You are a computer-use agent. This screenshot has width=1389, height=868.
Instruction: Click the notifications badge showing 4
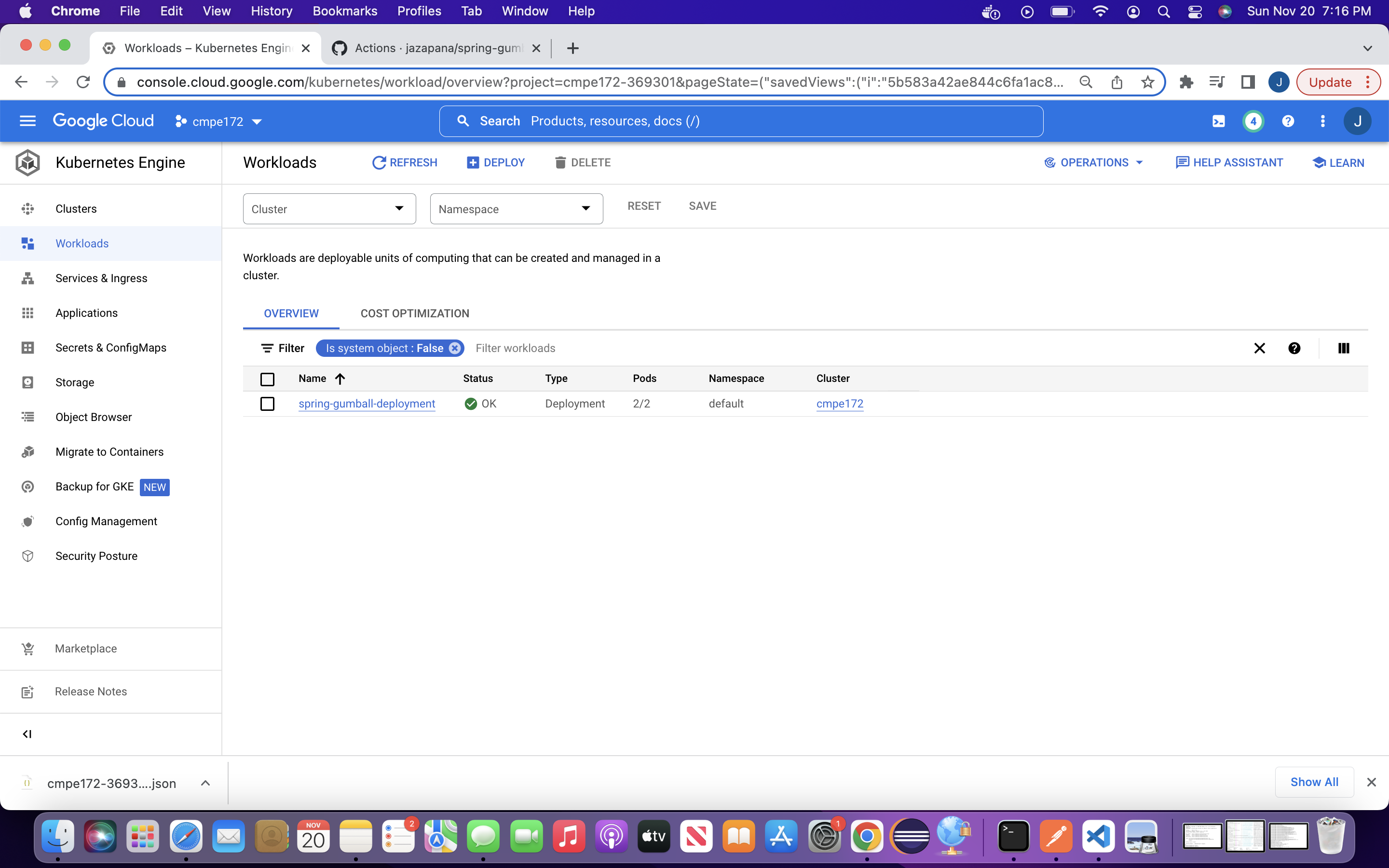(x=1253, y=121)
